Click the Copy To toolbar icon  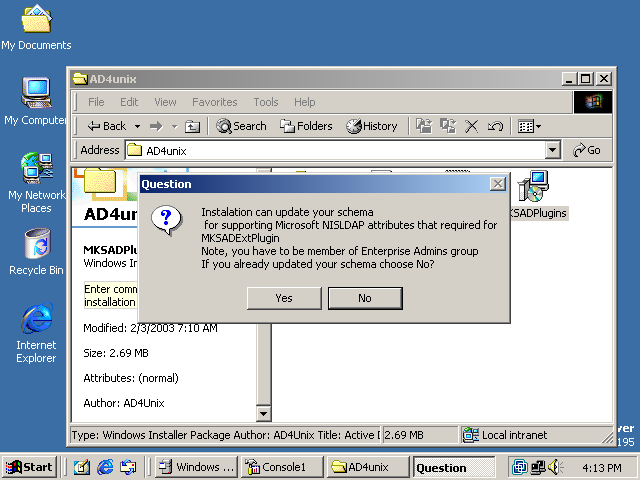point(448,126)
